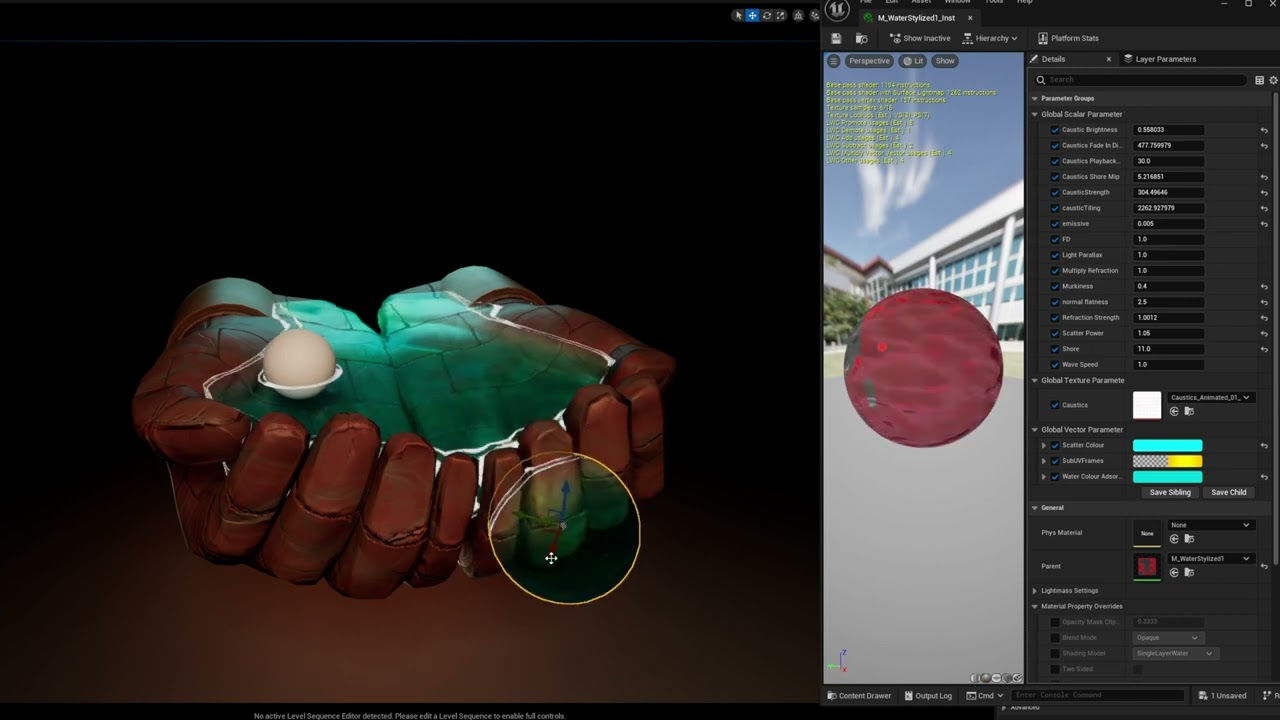Open the Scatter Colour cyan color swatch
Viewport: 1280px width, 720px height.
1167,446
